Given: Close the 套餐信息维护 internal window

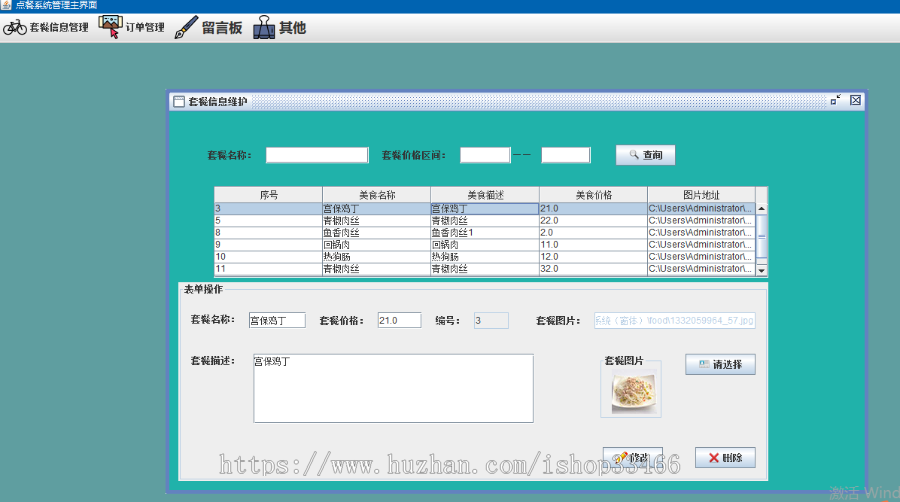Looking at the screenshot, I should [x=855, y=100].
